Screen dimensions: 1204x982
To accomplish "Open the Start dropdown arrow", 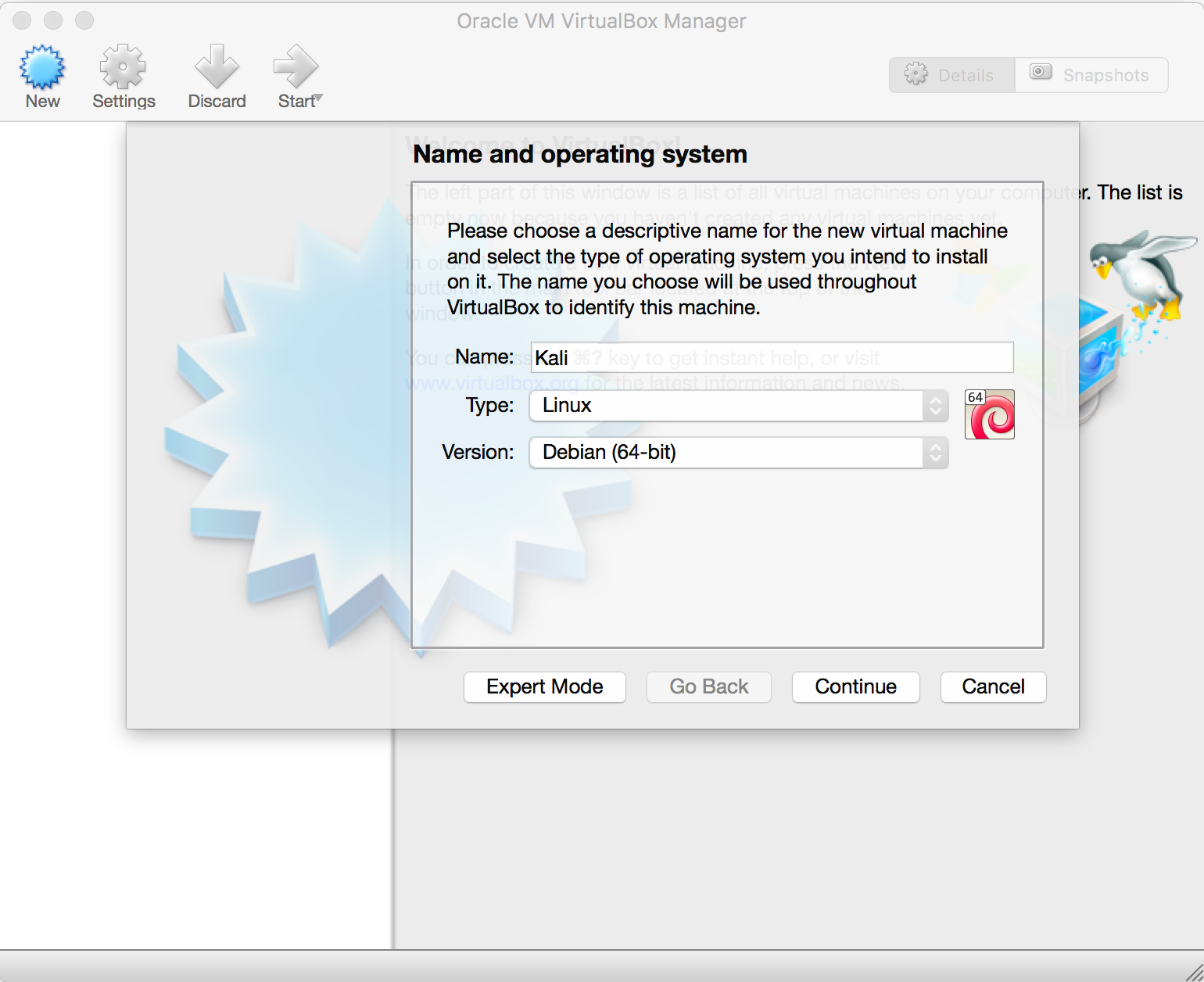I will [318, 99].
